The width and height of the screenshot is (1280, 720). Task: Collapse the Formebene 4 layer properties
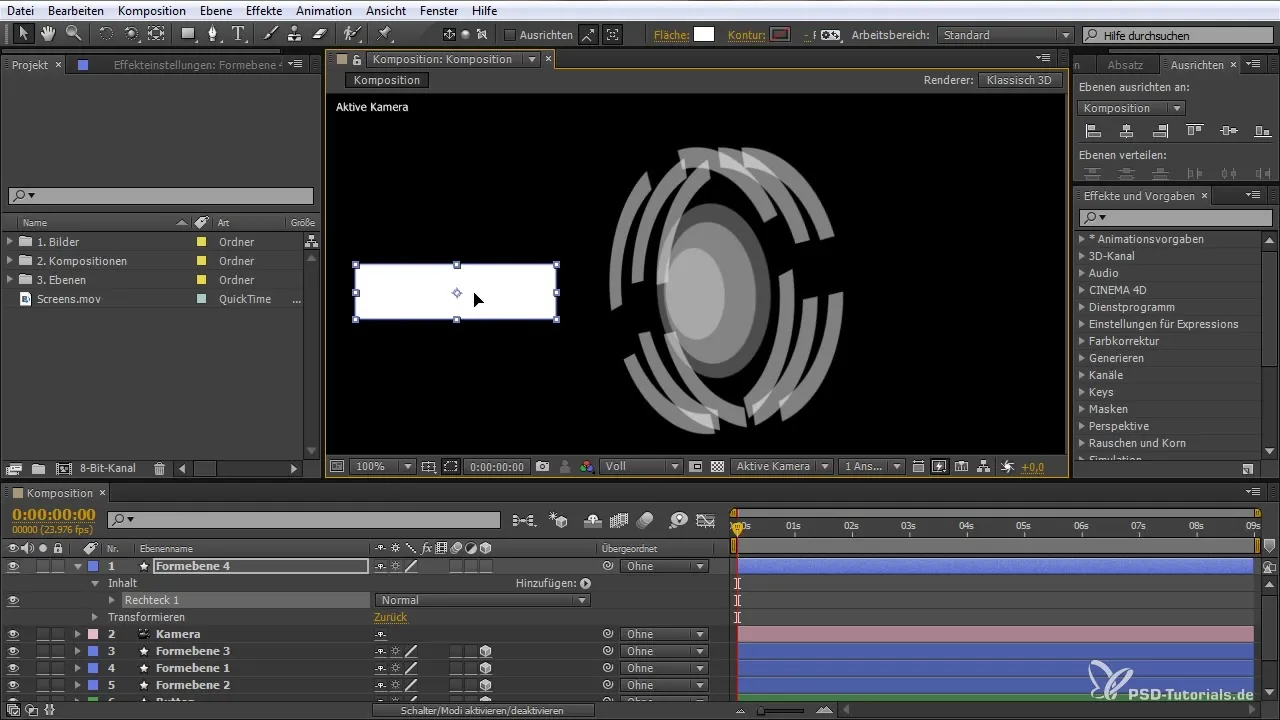(78, 566)
